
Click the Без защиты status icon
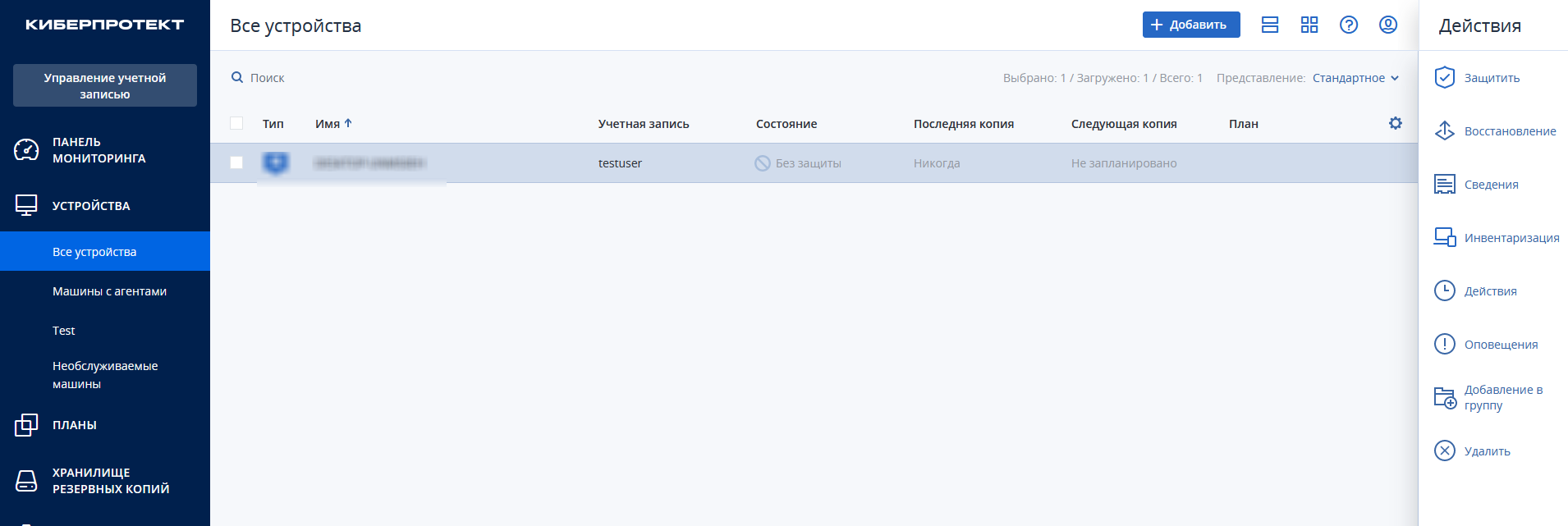click(x=763, y=163)
